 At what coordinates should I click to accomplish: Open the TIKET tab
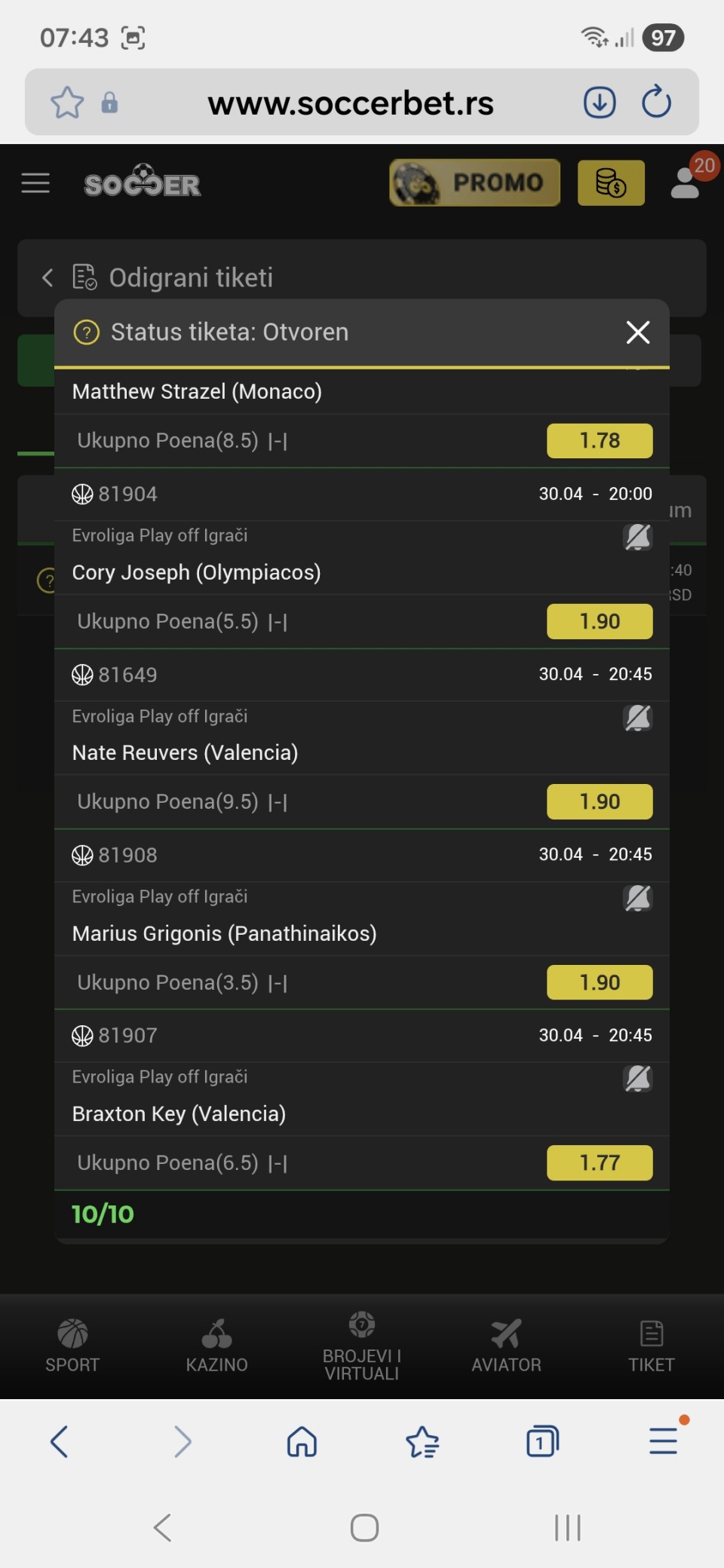point(652,1346)
